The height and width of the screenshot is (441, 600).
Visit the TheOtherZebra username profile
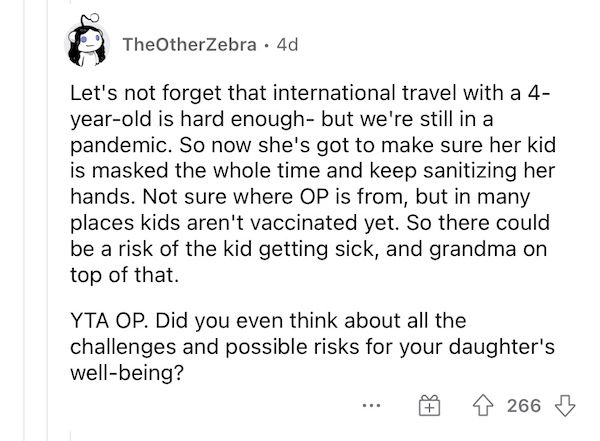click(189, 45)
